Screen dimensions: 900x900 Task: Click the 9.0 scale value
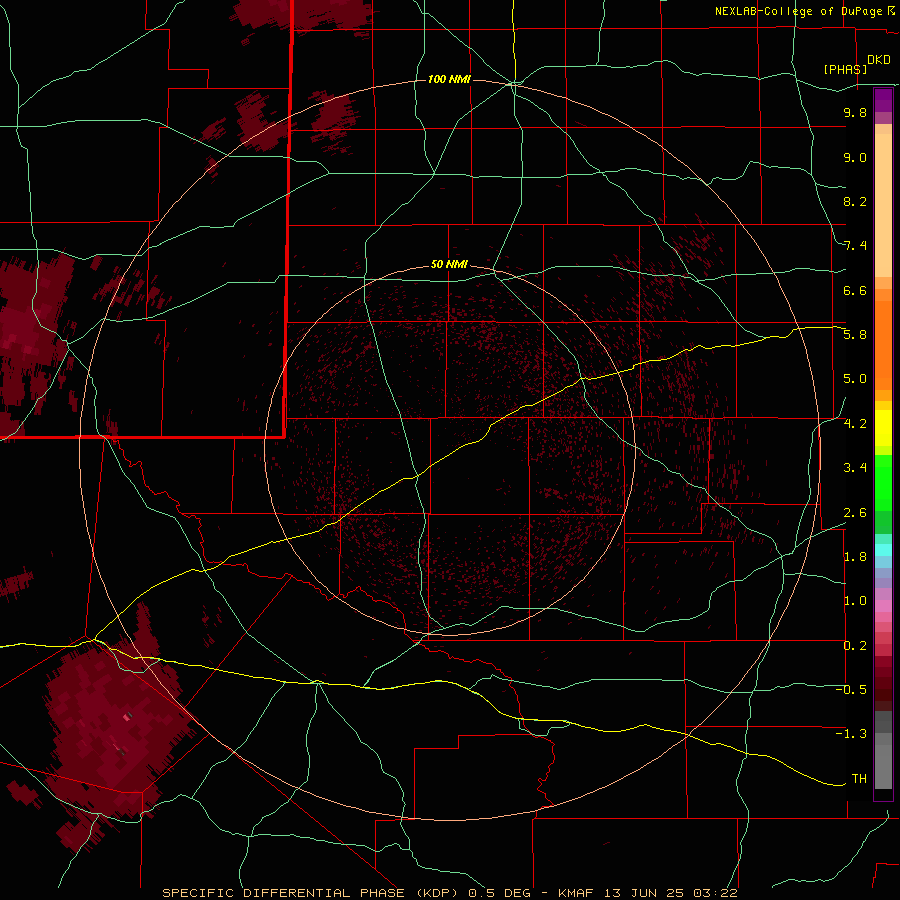pos(855,157)
